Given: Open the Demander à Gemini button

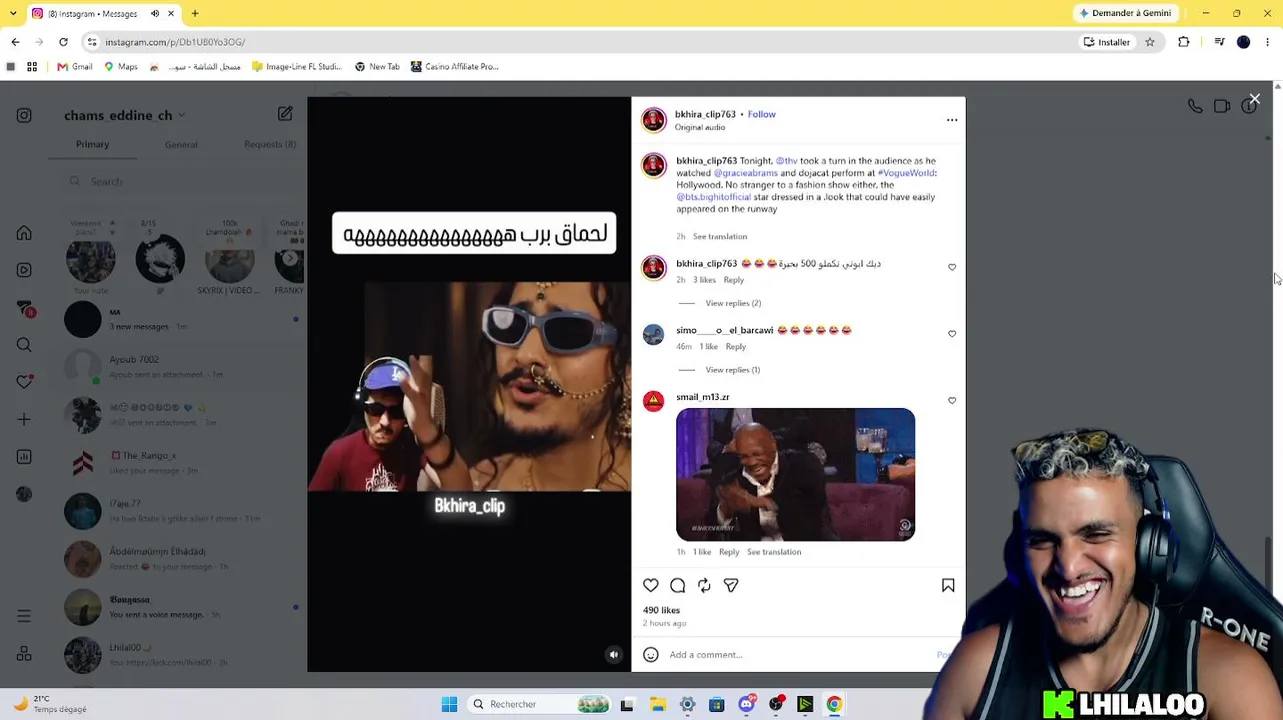Looking at the screenshot, I should (x=1125, y=13).
